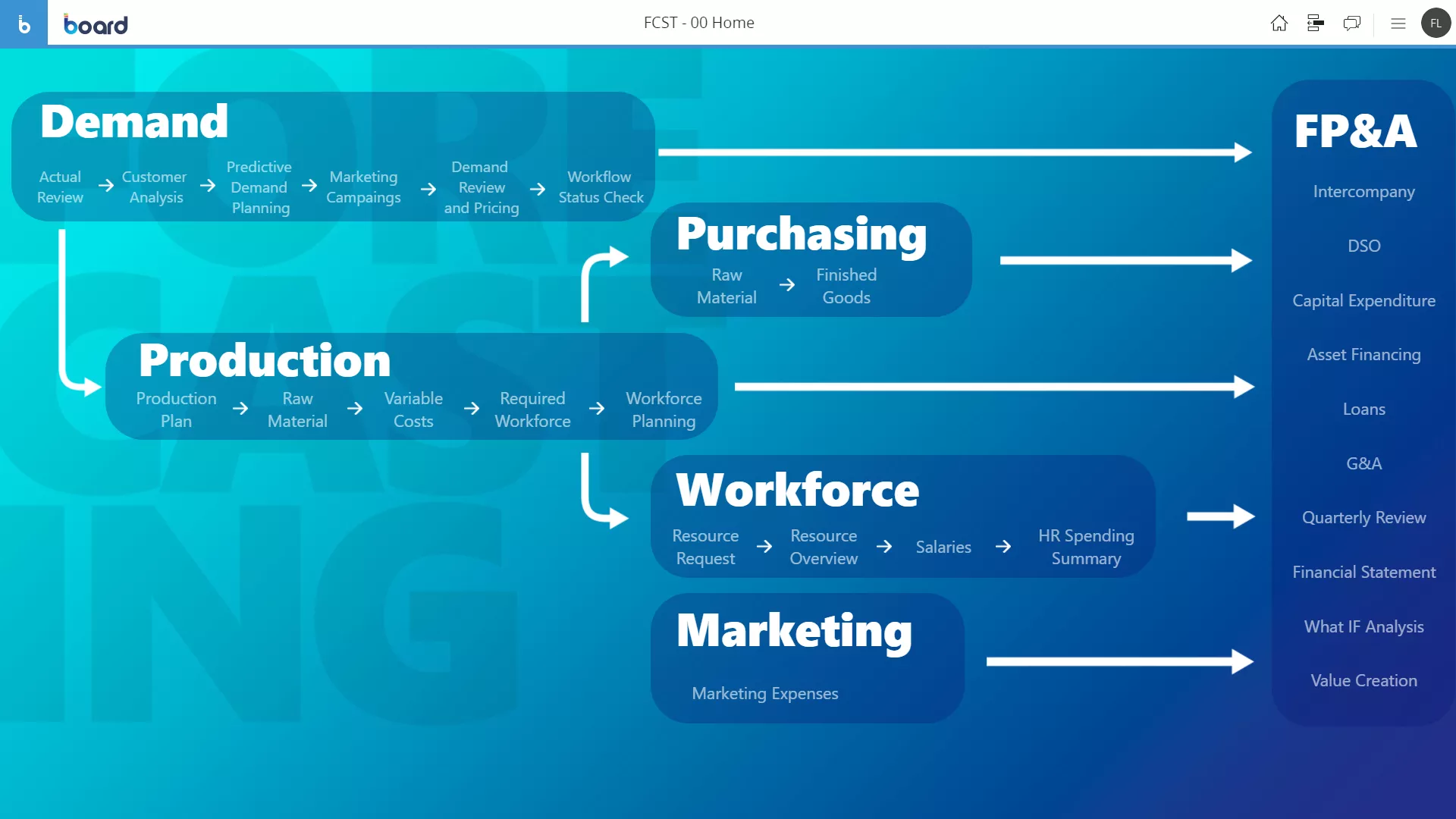Image resolution: width=1456 pixels, height=819 pixels.
Task: Open the Demand section workflow
Action: pos(133,120)
